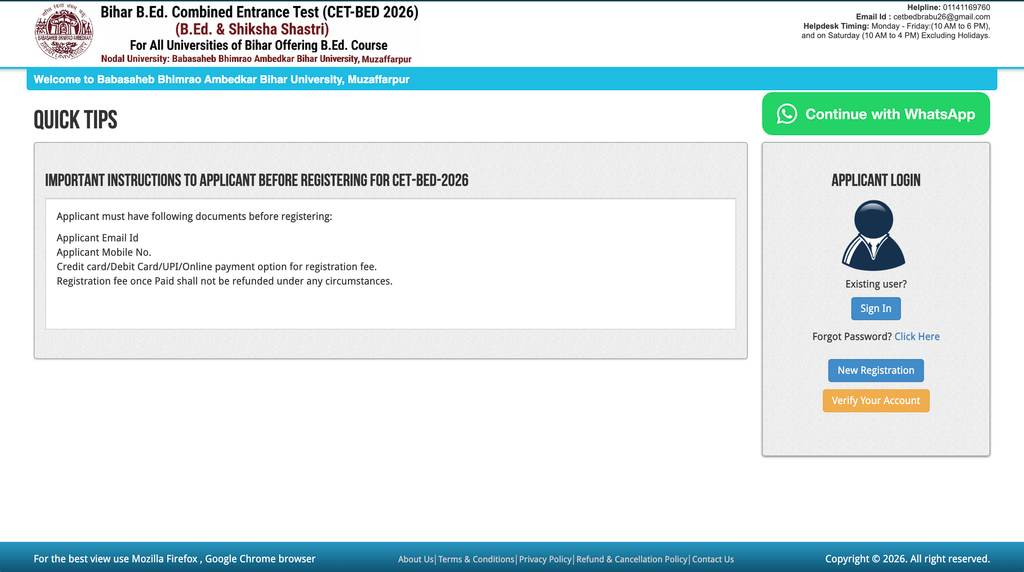Open Terms & Conditions footer link
The width and height of the screenshot is (1024, 572).
[476, 560]
